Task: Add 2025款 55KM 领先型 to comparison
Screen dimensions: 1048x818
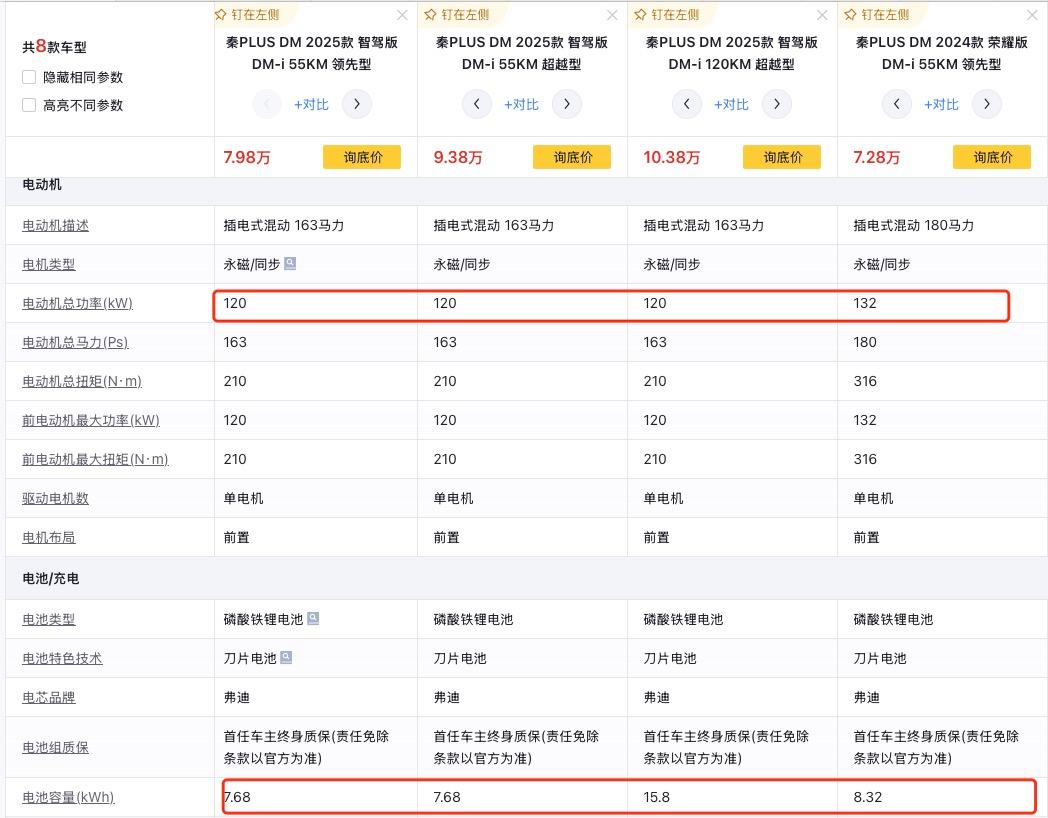Action: pyautogui.click(x=311, y=105)
